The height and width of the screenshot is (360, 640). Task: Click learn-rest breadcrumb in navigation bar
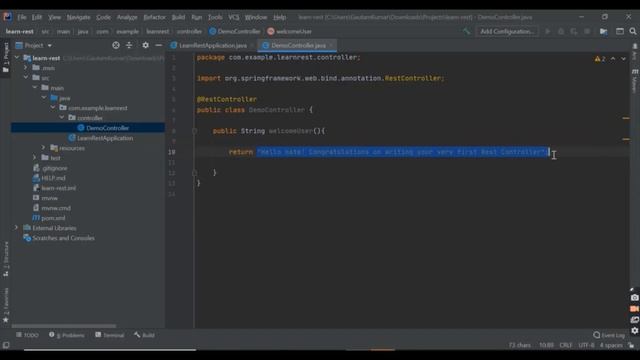[x=20, y=31]
